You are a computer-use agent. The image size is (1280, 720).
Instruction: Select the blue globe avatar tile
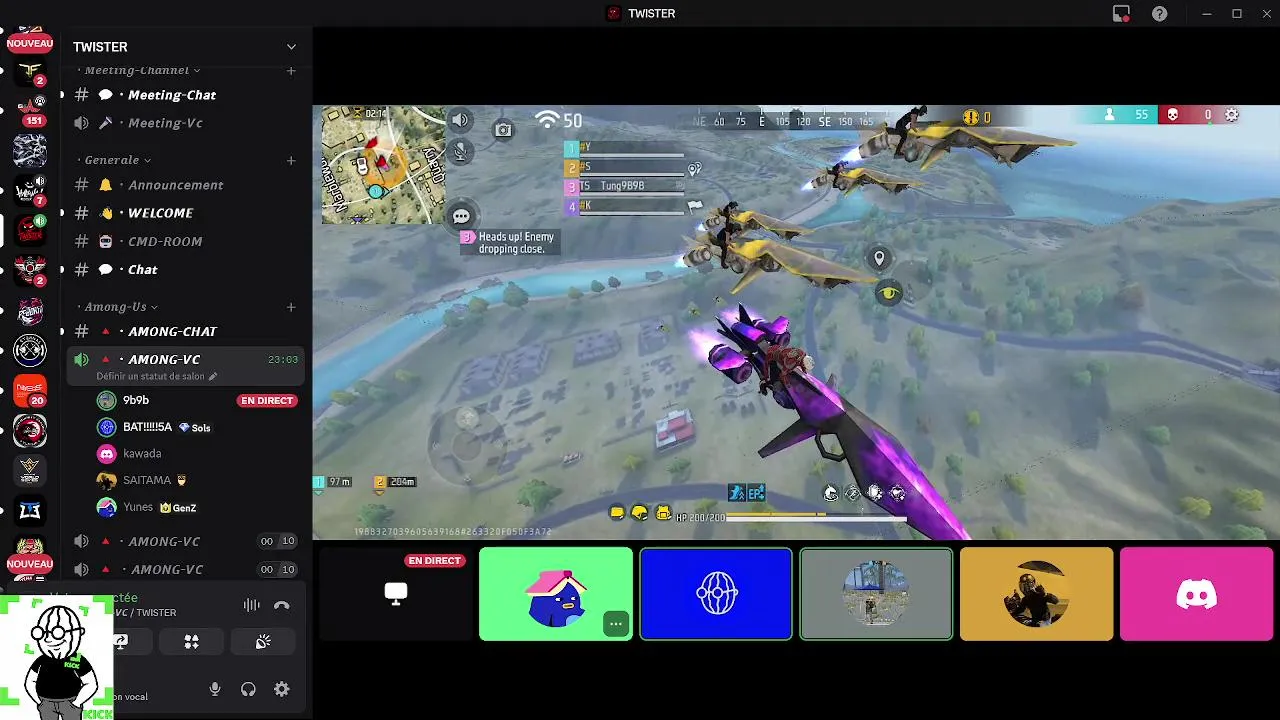point(716,594)
